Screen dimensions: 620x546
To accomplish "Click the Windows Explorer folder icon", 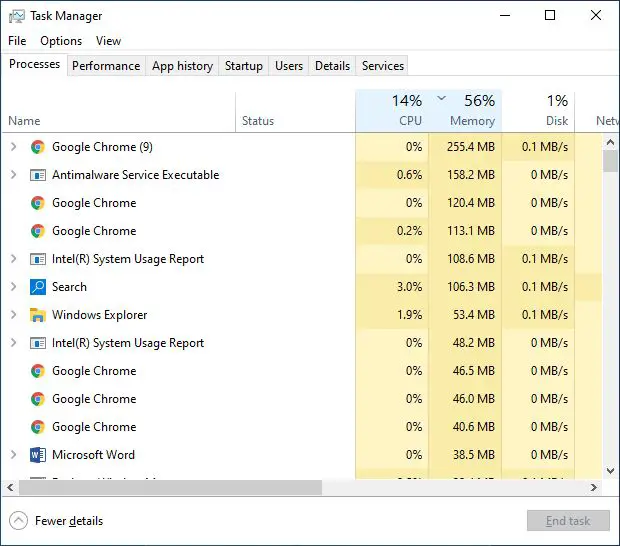I will click(x=38, y=315).
